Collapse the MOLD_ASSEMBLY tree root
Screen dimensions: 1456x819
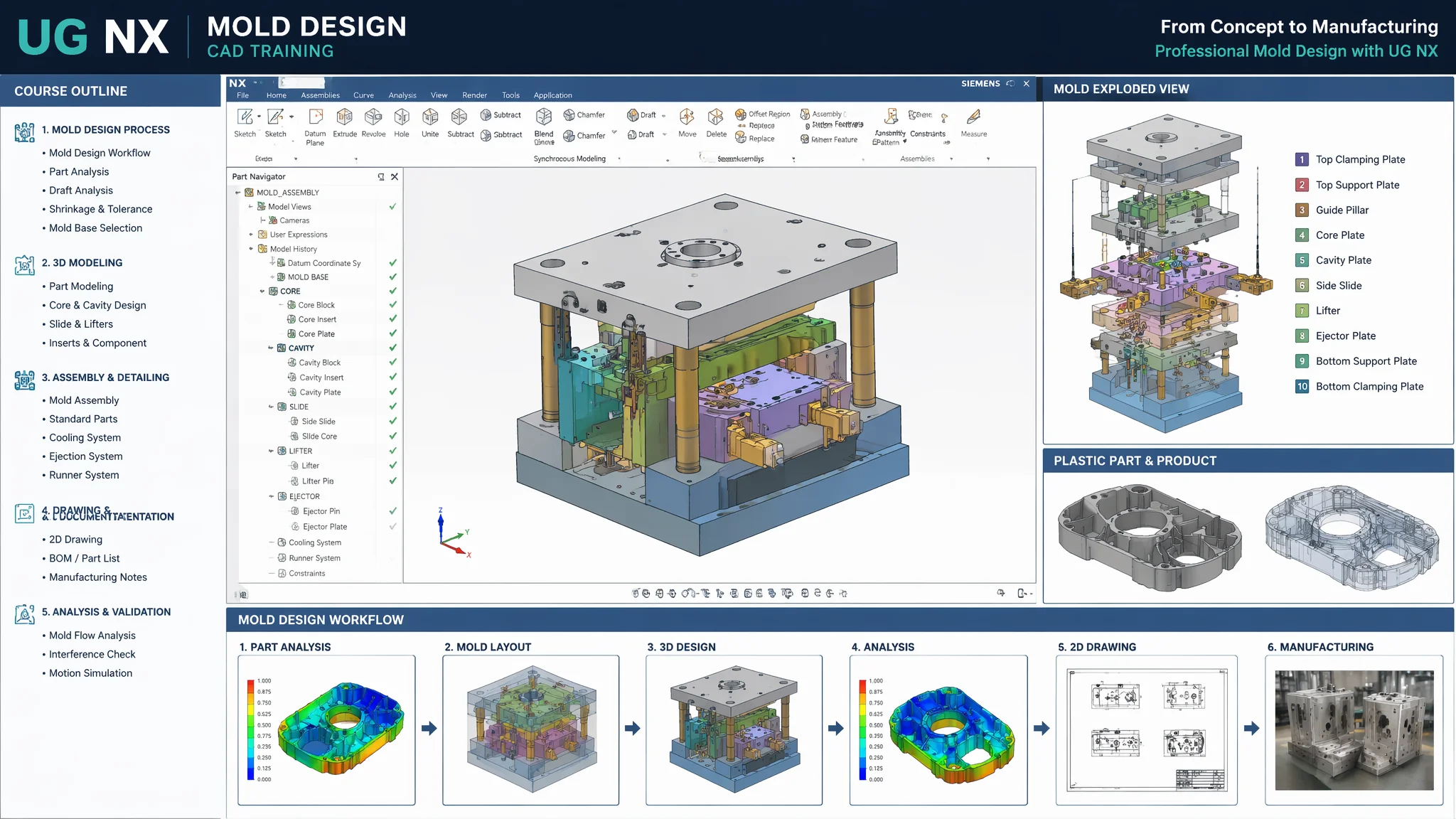click(238, 193)
